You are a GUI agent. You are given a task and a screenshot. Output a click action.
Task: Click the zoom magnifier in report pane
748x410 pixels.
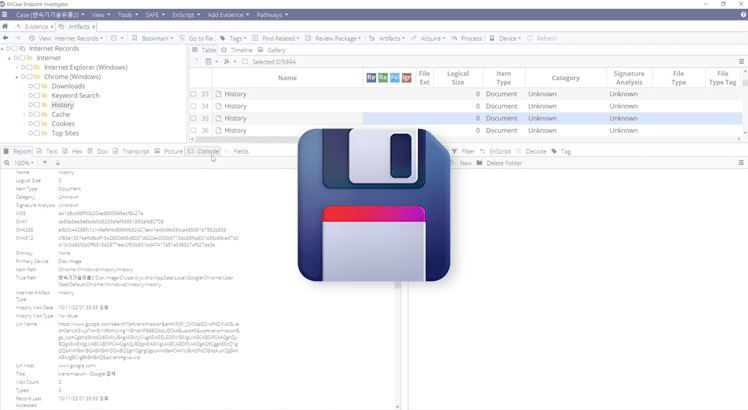7,163
